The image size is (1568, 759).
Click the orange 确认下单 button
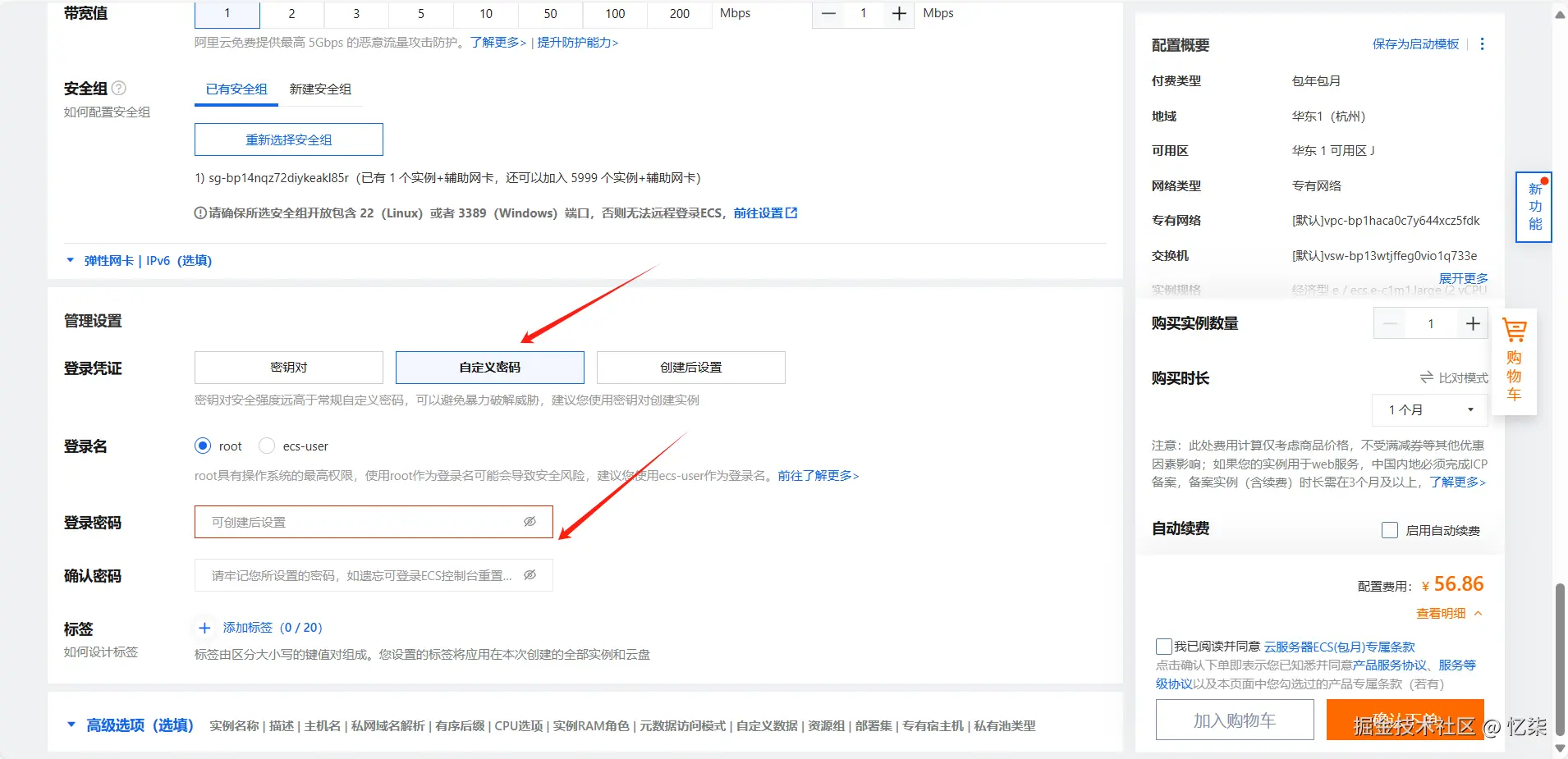pyautogui.click(x=1405, y=720)
